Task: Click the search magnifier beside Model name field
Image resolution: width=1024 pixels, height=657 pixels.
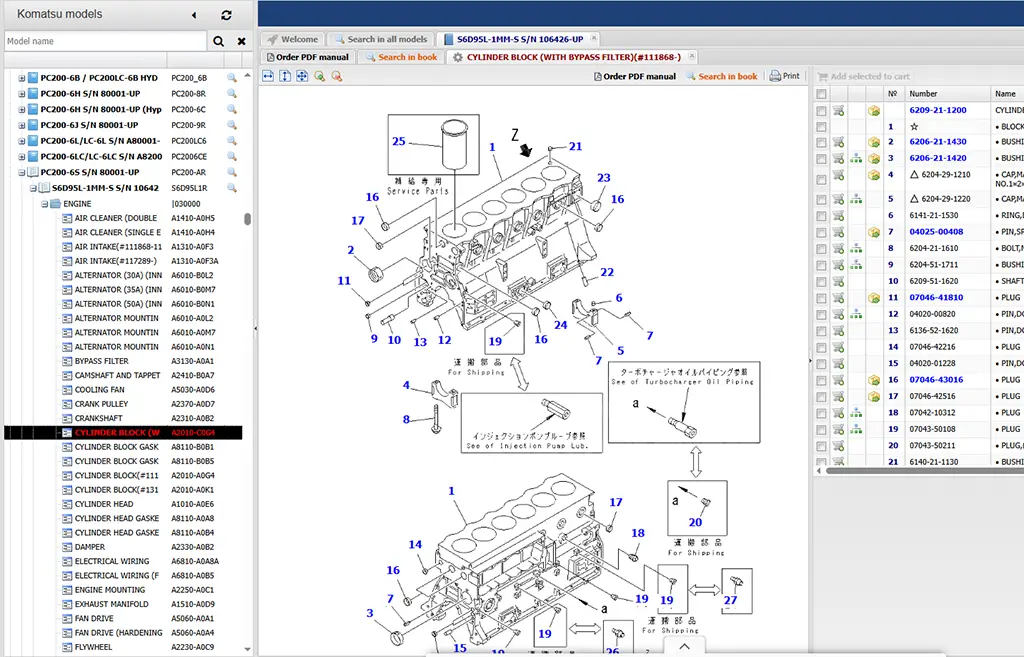Action: 219,42
